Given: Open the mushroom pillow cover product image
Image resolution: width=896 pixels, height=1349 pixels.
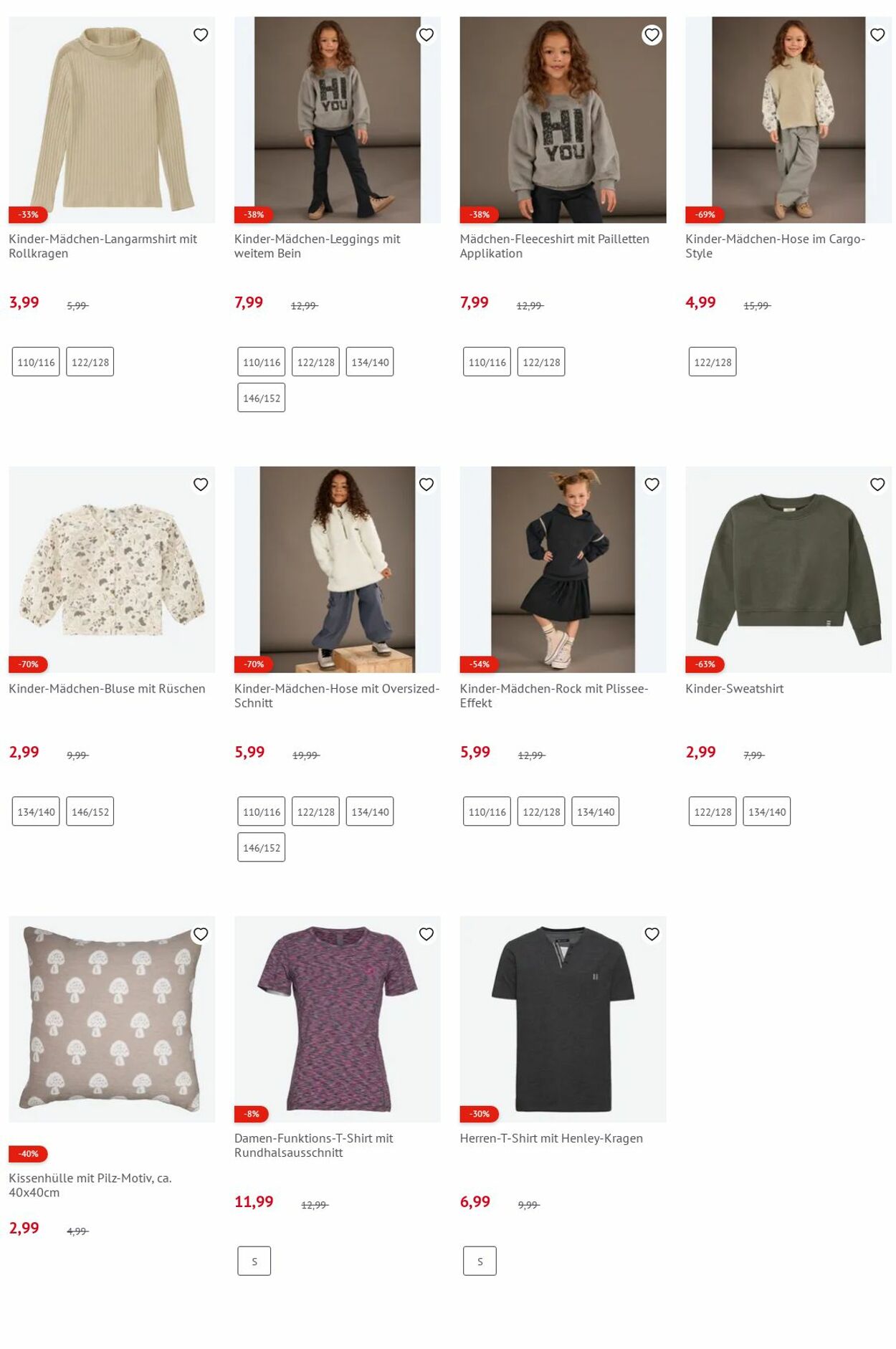Looking at the screenshot, I should tap(112, 1019).
